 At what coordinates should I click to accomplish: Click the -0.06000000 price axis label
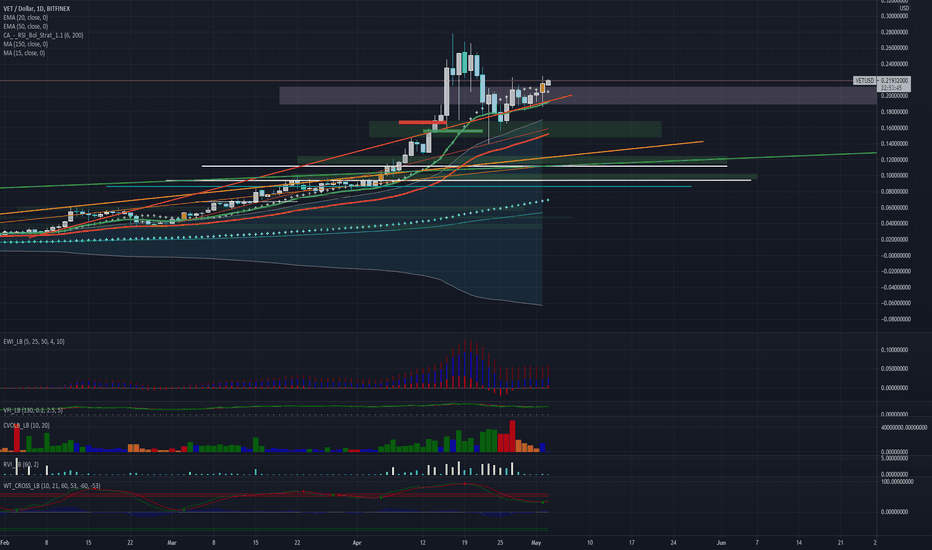pos(895,303)
